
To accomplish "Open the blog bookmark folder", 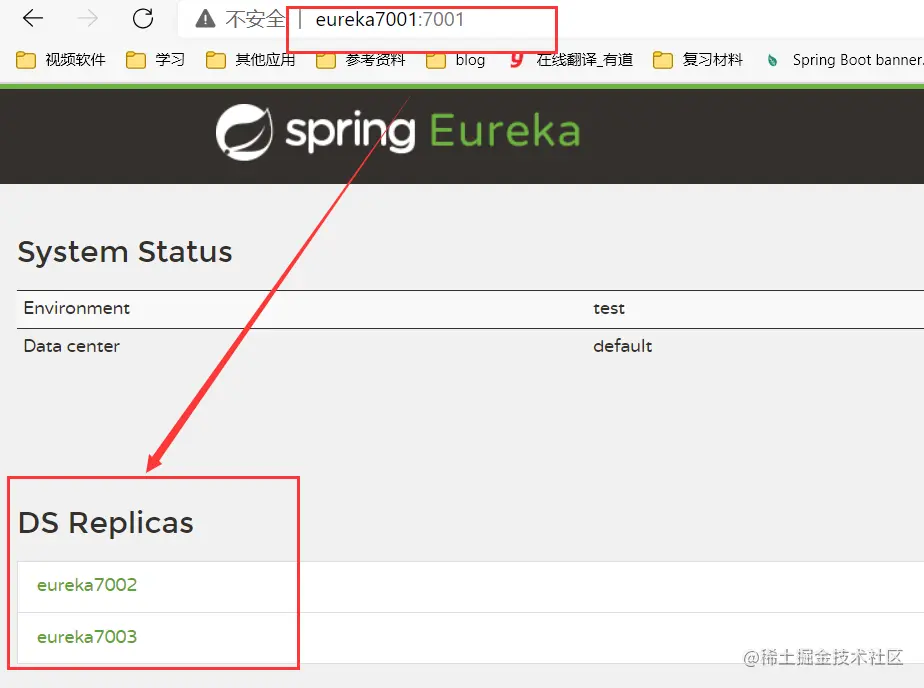I will click(x=456, y=59).
